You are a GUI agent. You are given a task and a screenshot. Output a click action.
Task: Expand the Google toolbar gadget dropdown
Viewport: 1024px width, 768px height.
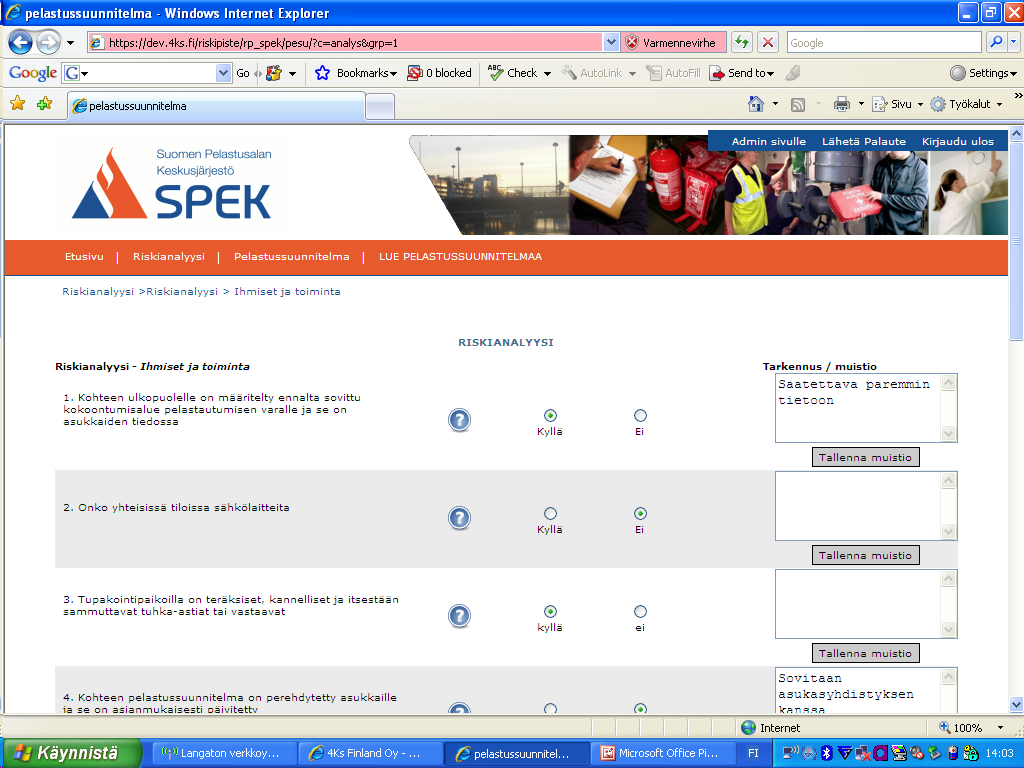coord(292,74)
